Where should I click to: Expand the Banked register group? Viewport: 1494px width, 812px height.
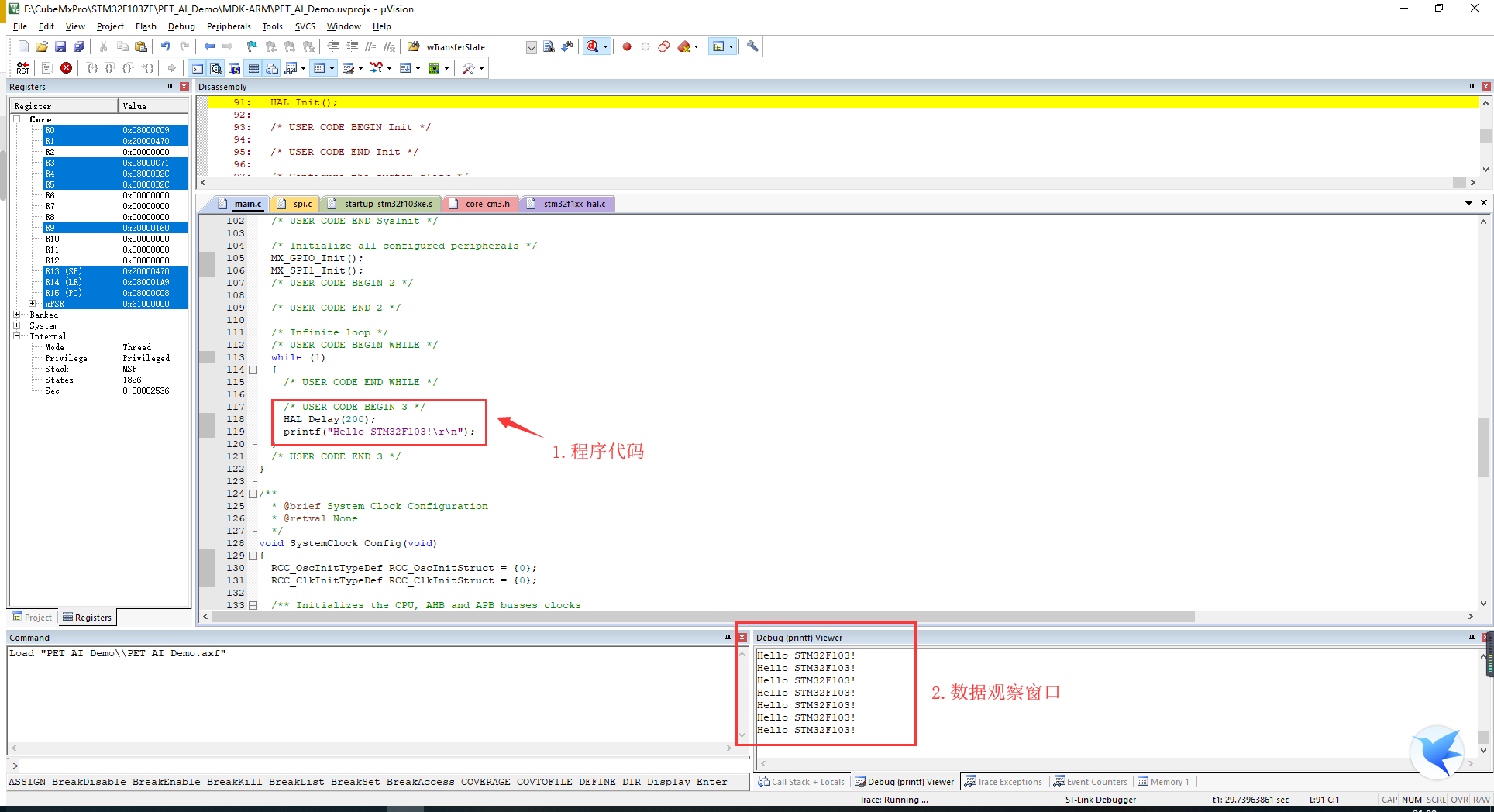click(x=17, y=315)
